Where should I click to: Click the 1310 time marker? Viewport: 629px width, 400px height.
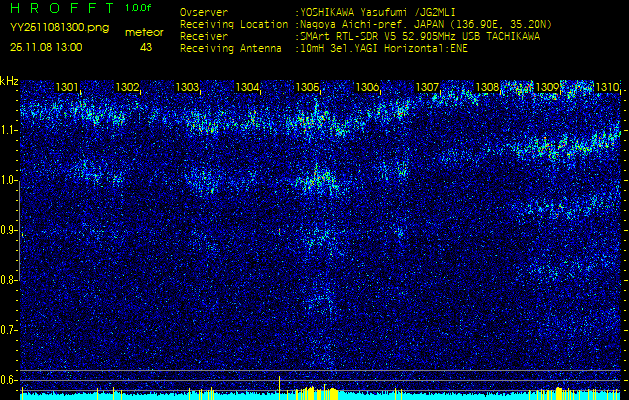coord(607,88)
